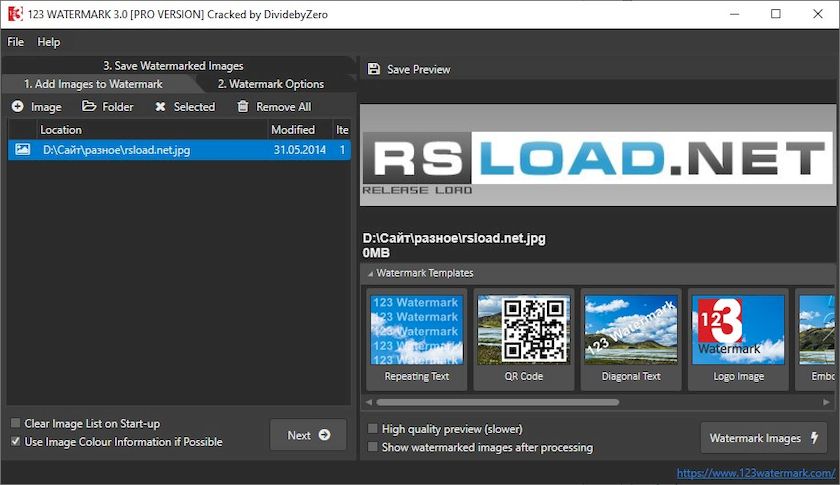840x485 pixels.
Task: Click the Remove All trash icon
Action: tap(242, 107)
